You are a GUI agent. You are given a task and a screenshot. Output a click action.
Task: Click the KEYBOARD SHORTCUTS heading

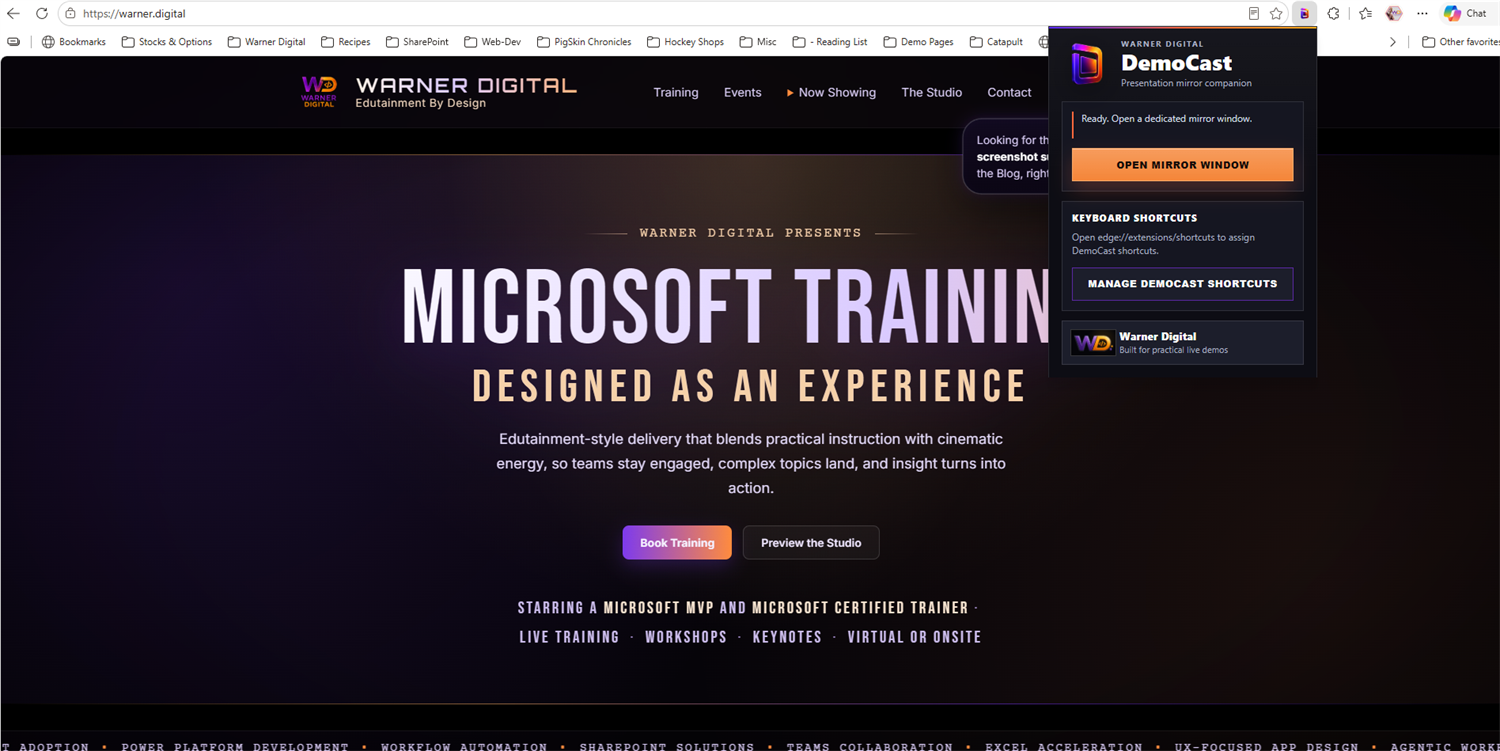(x=1134, y=218)
